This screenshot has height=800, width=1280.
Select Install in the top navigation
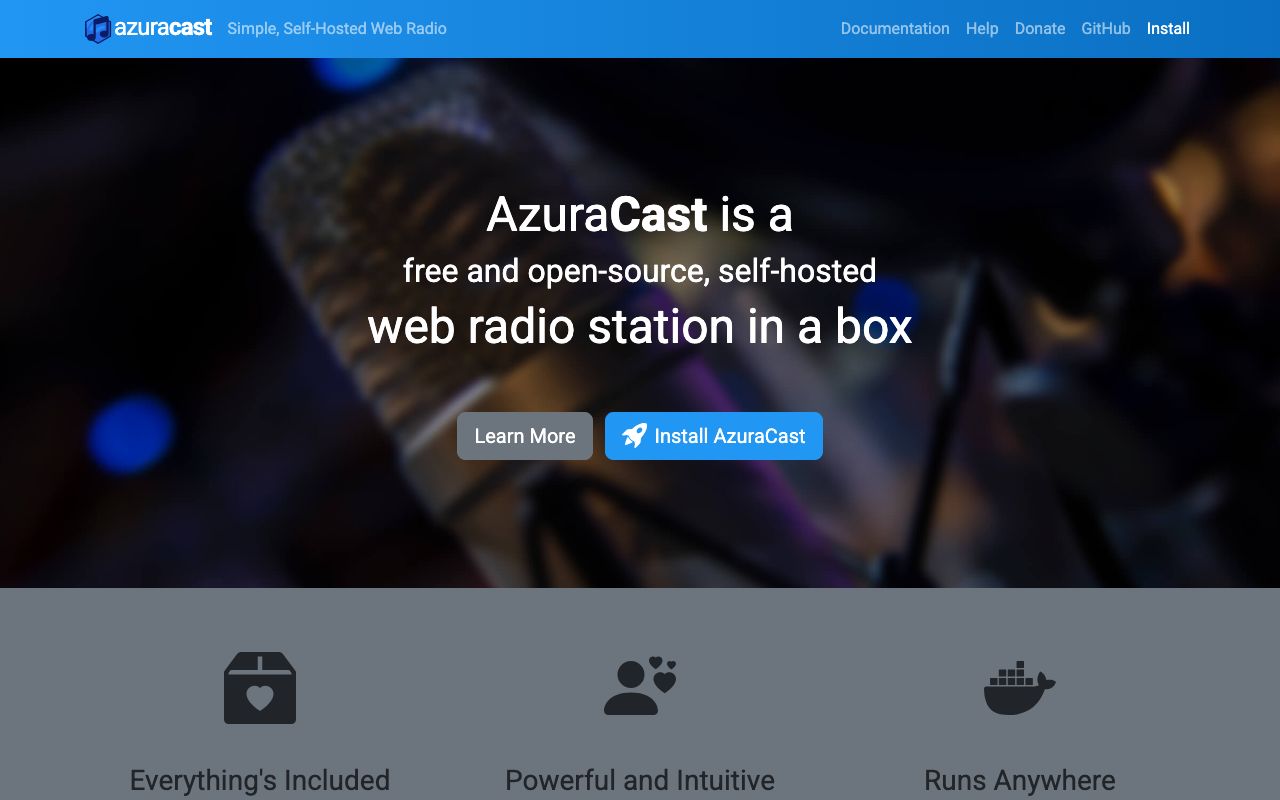(1168, 29)
